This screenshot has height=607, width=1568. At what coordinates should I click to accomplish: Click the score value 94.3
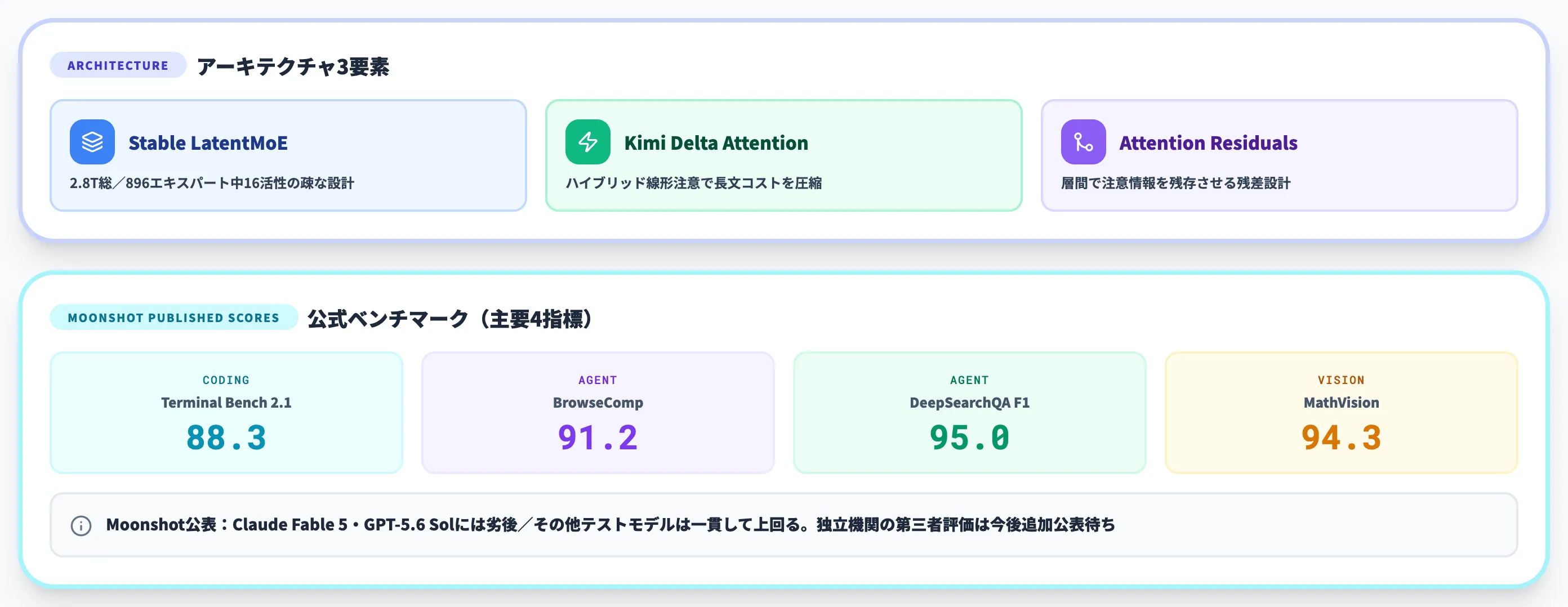coord(1341,438)
